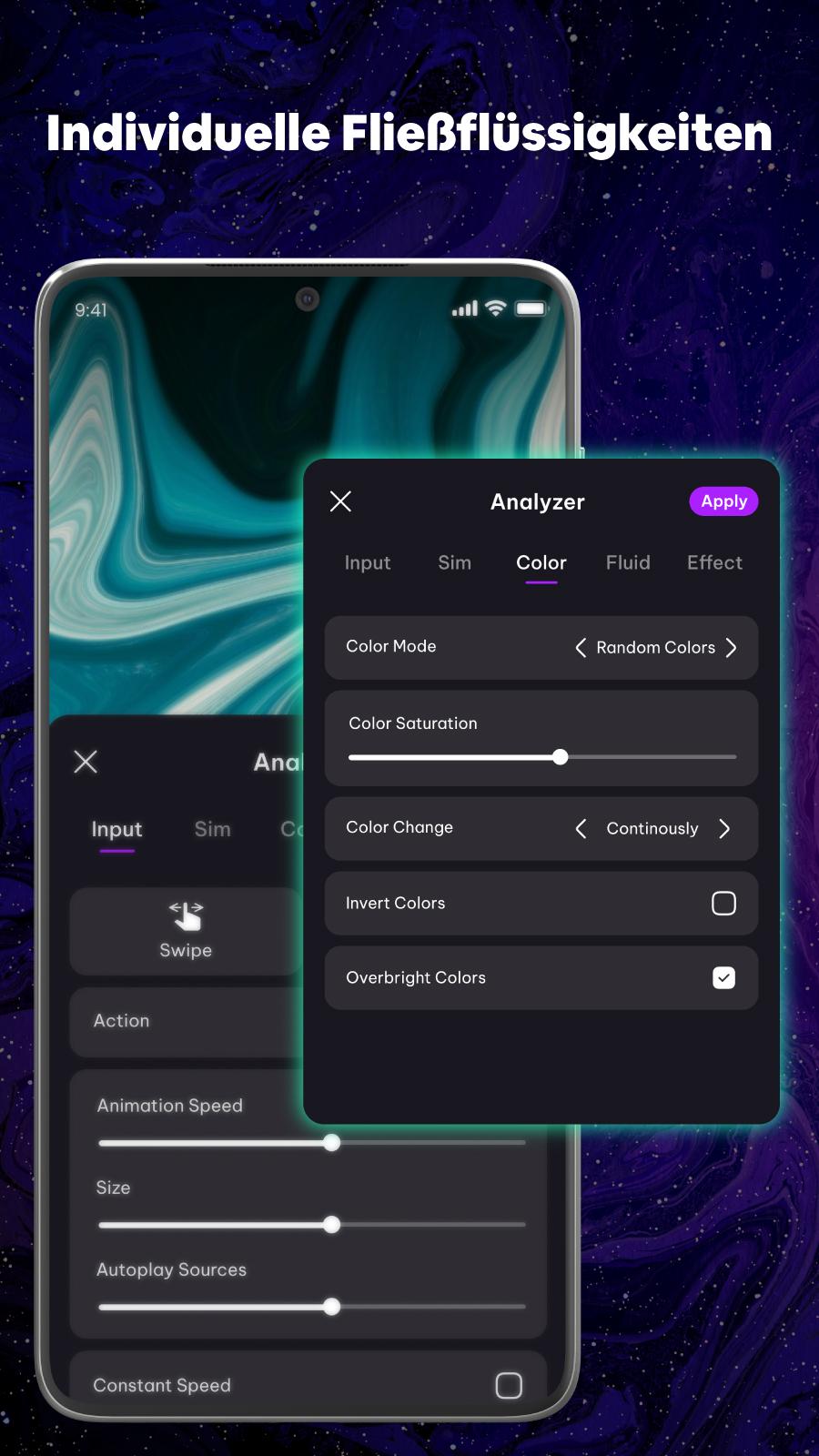Go to previous Color Change option
This screenshot has width=819, height=1456.
(x=580, y=828)
